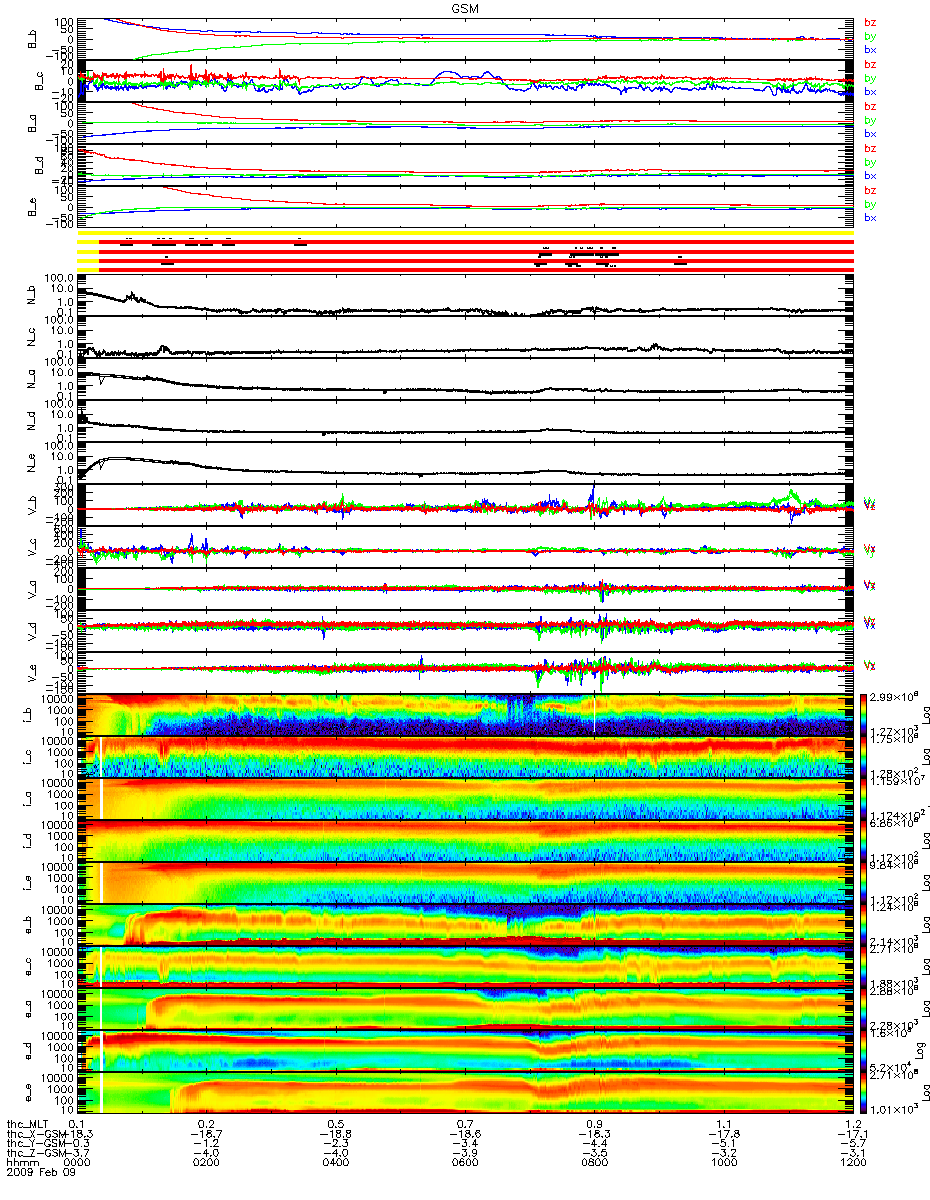This screenshot has width=930, height=1200.
Task: Click the -3.9 Z-GSM value
Action: coord(465,1151)
